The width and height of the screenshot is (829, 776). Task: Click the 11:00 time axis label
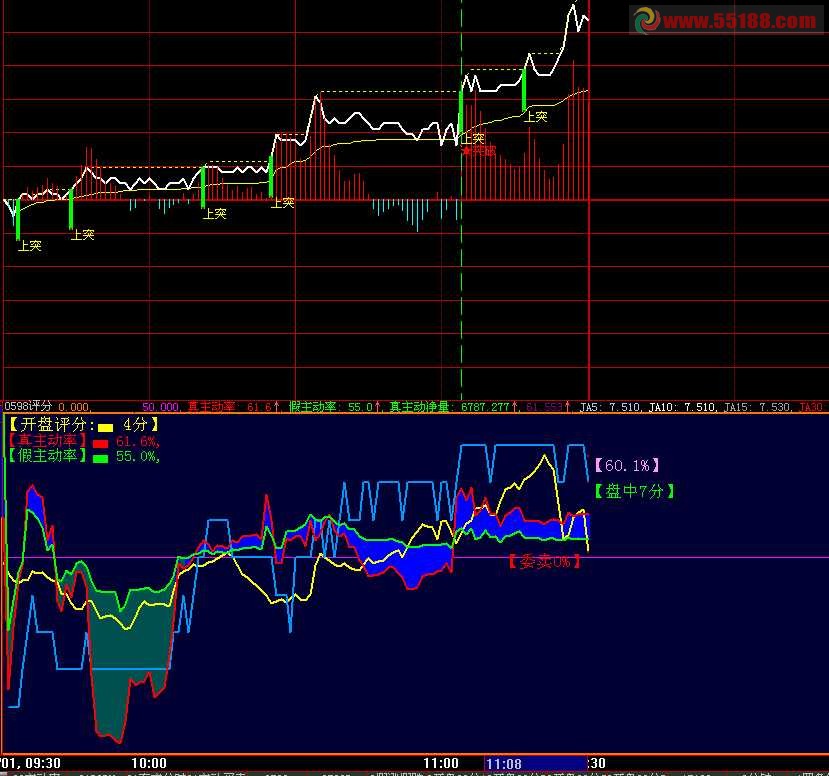click(x=441, y=763)
